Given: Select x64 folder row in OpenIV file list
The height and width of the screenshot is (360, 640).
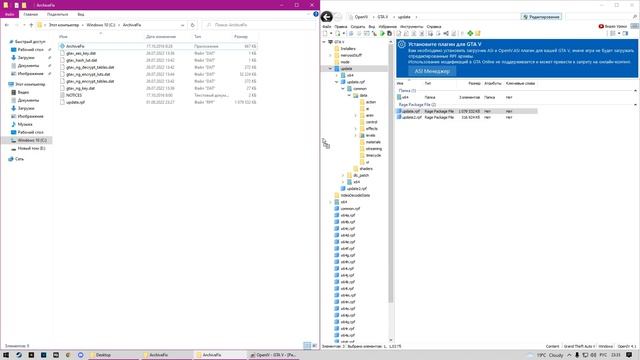Looking at the screenshot, I should (x=467, y=98).
